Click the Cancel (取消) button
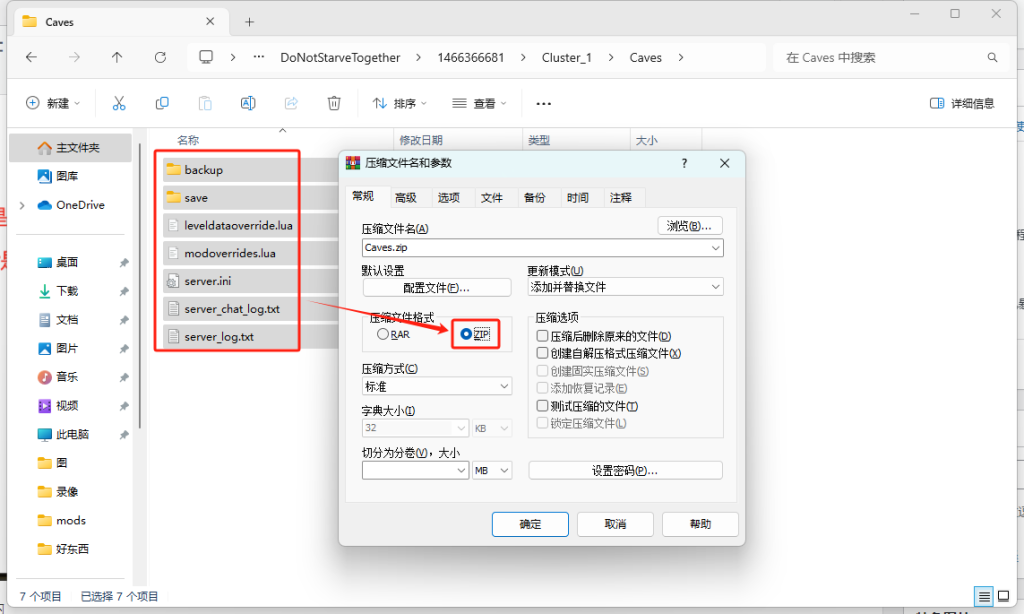This screenshot has height=614, width=1024. click(x=615, y=525)
